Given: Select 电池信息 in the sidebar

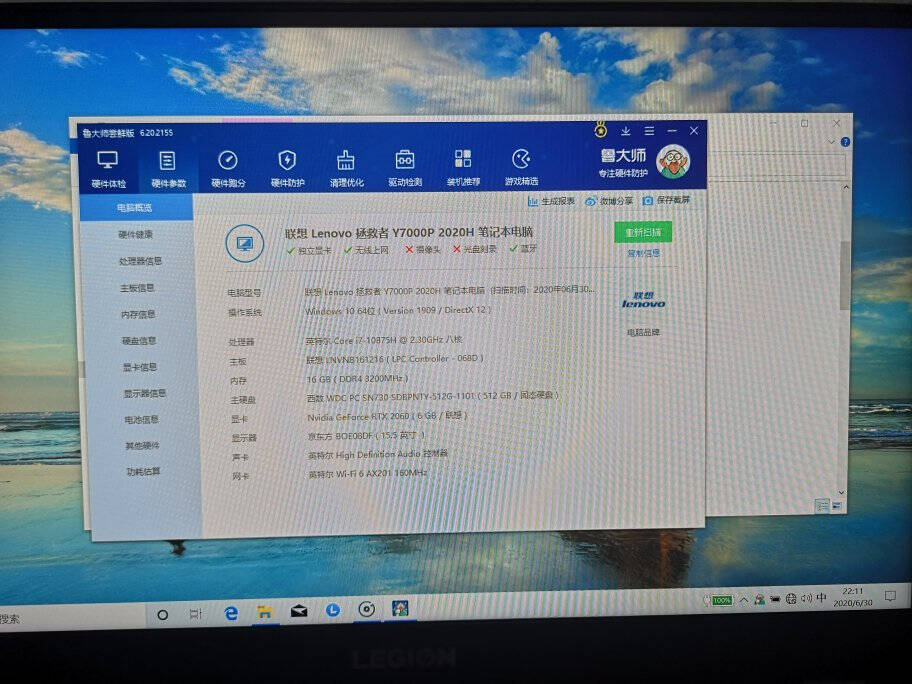Looking at the screenshot, I should 141,420.
